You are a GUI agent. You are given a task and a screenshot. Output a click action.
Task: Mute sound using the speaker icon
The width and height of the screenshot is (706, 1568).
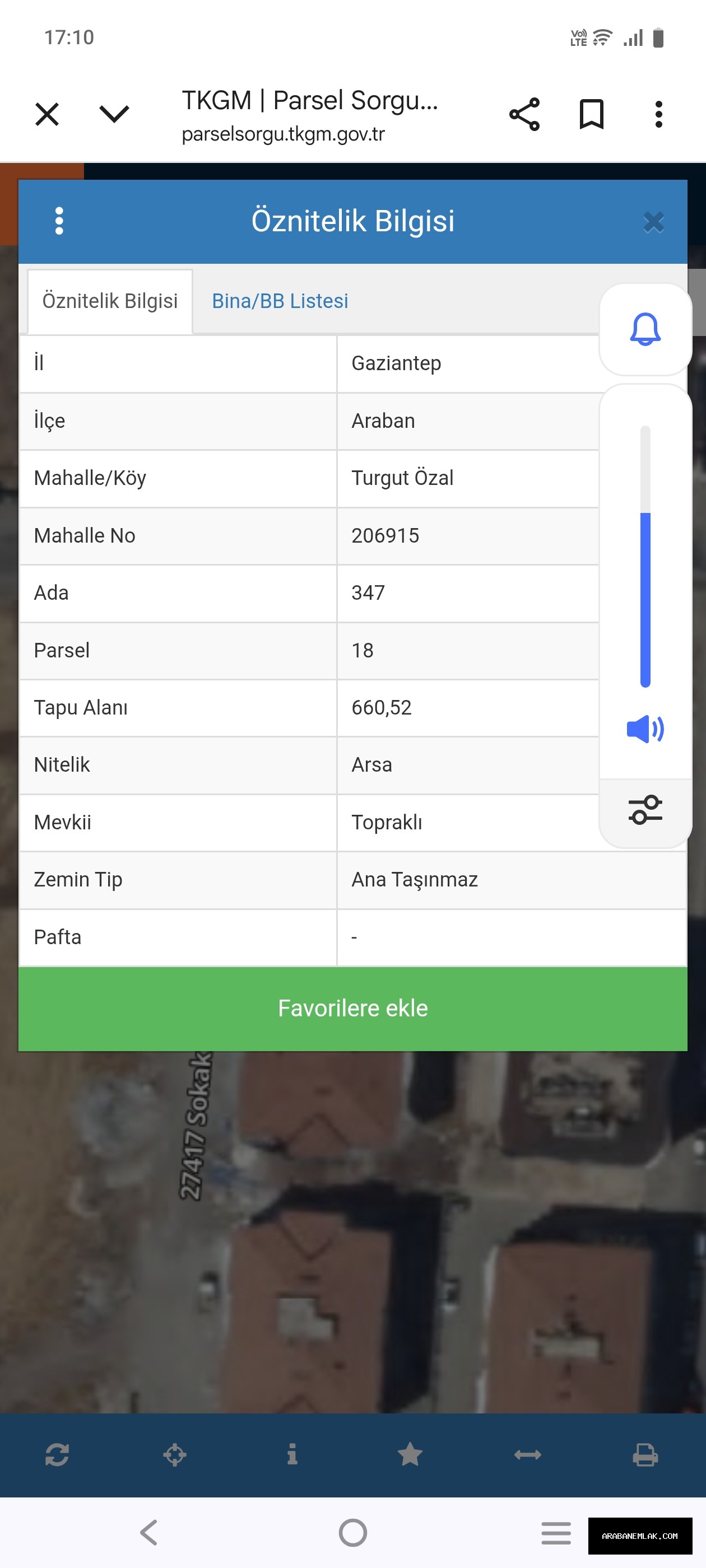(x=644, y=729)
